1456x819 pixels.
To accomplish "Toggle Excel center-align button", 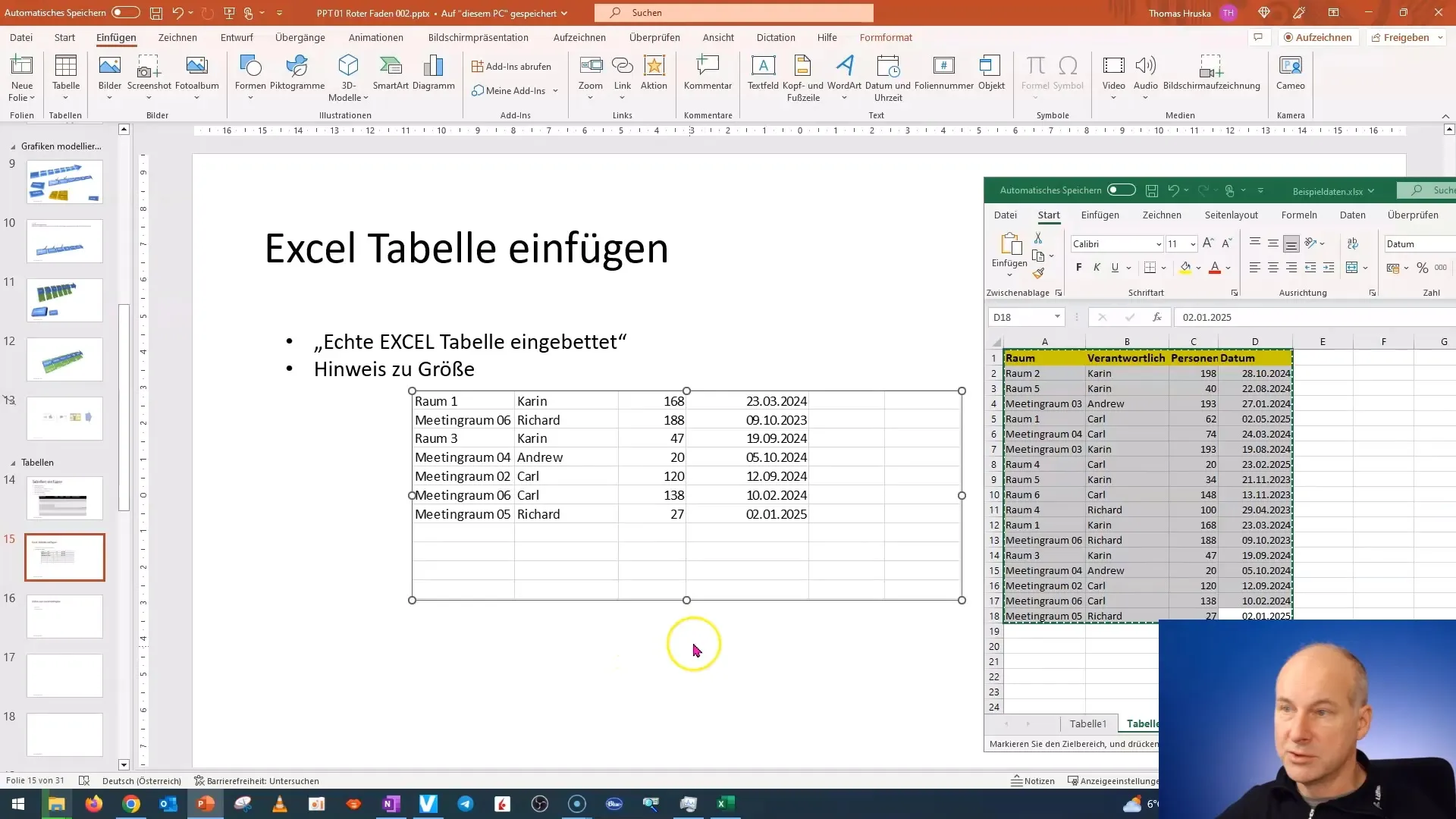I will (1273, 268).
